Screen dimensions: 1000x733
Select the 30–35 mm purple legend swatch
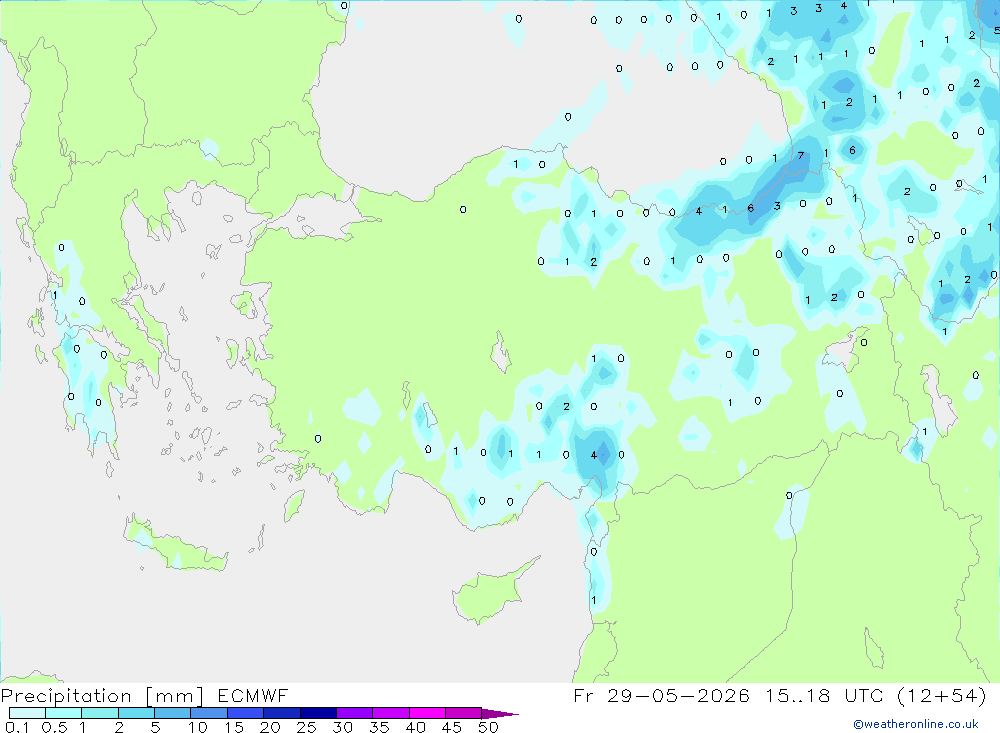(x=354, y=713)
